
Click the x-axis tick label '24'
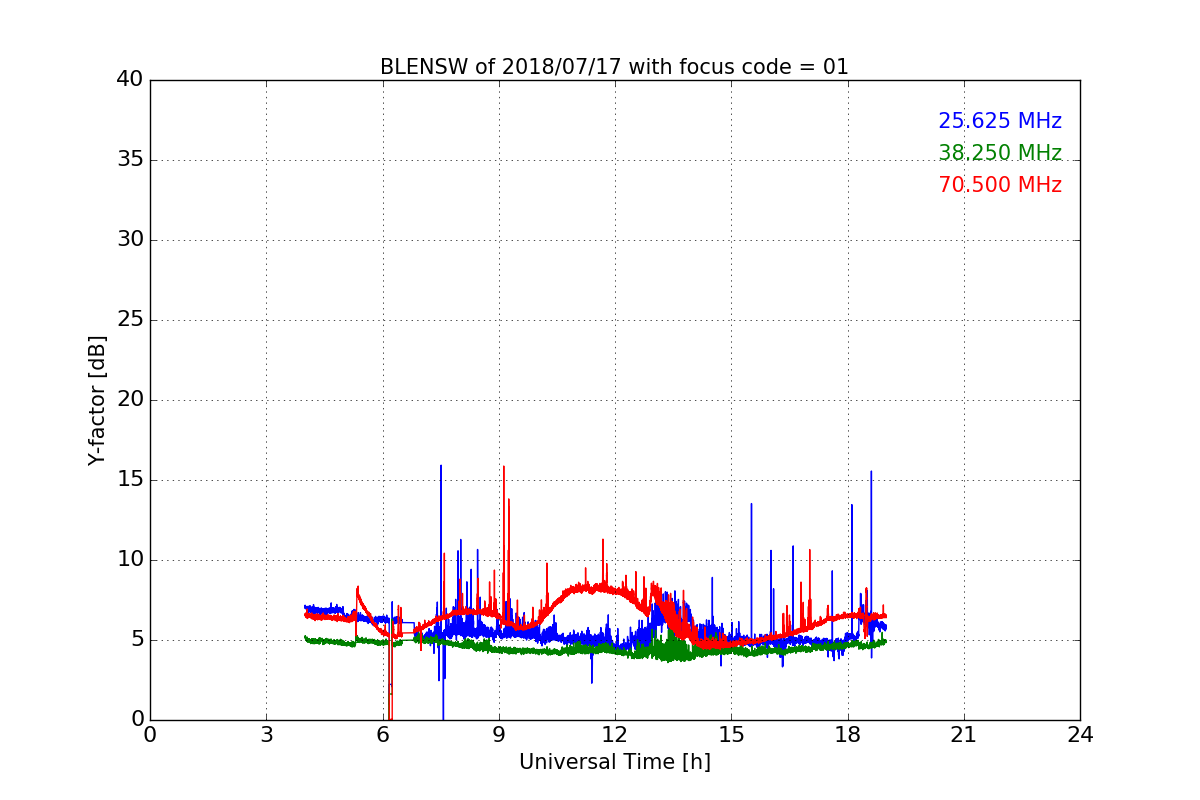(x=1080, y=734)
